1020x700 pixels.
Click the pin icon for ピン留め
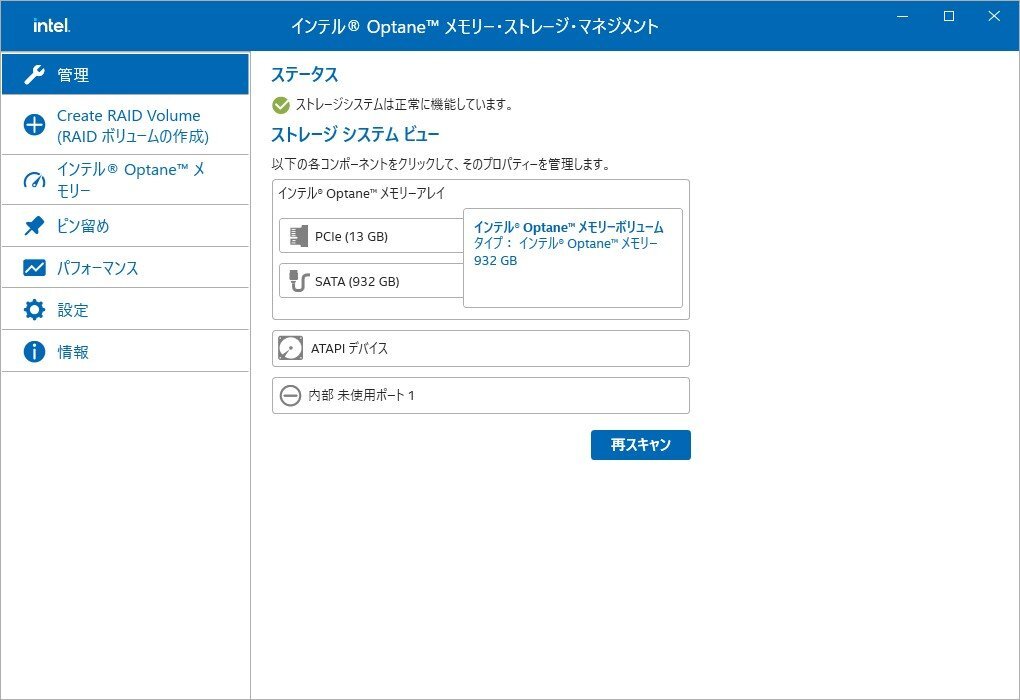click(x=34, y=226)
